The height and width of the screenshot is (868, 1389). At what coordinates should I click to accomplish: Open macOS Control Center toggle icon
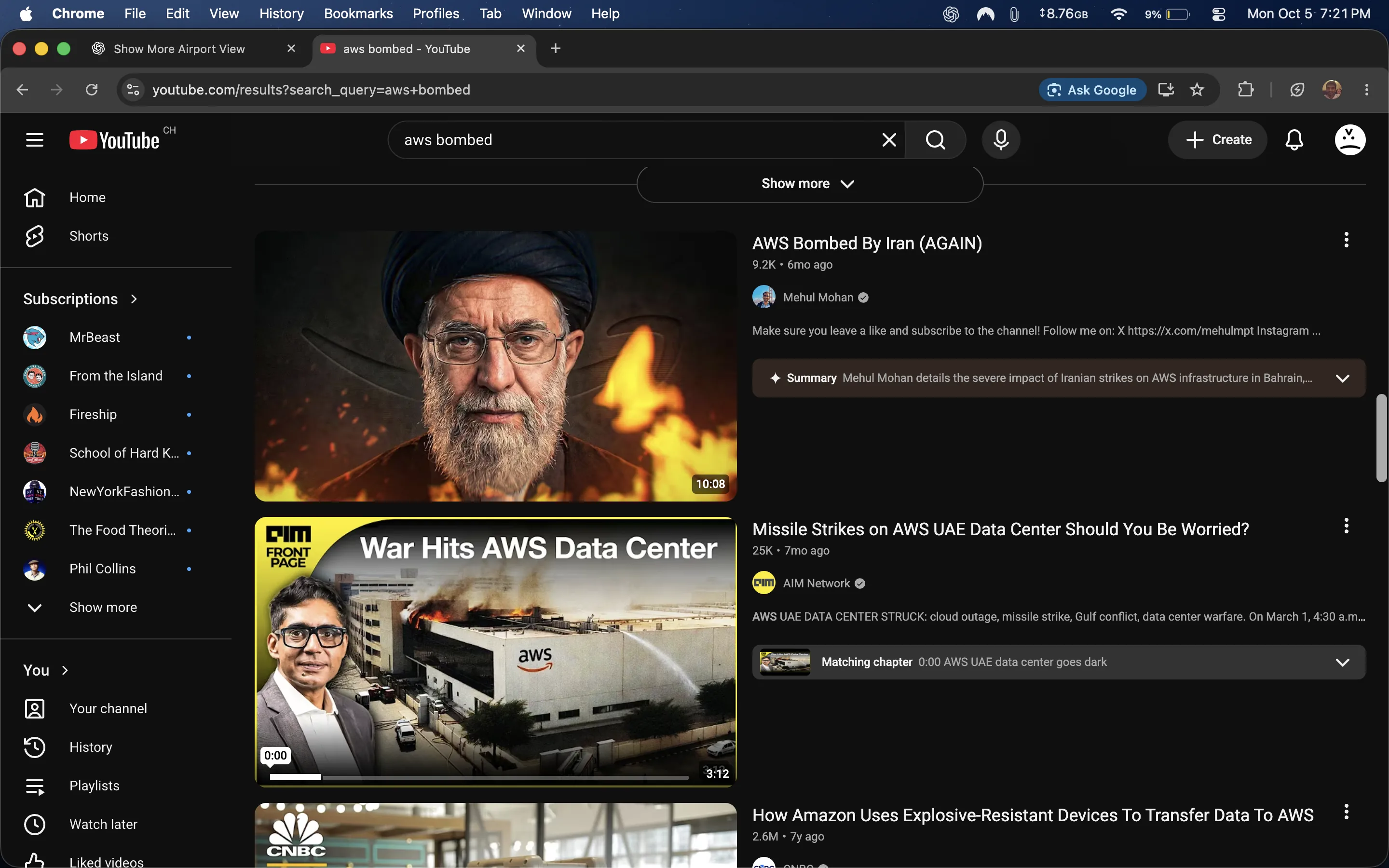pos(1219,14)
